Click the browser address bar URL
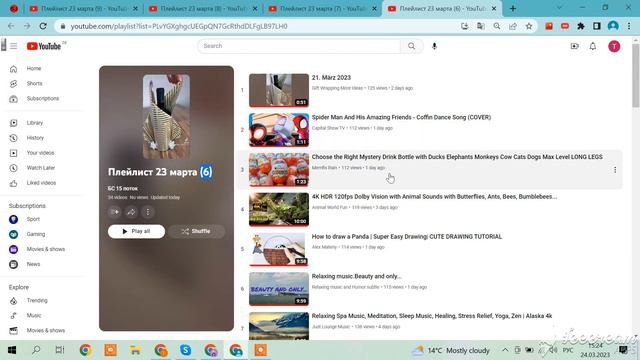Image resolution: width=640 pixels, height=360 pixels. tap(179, 26)
